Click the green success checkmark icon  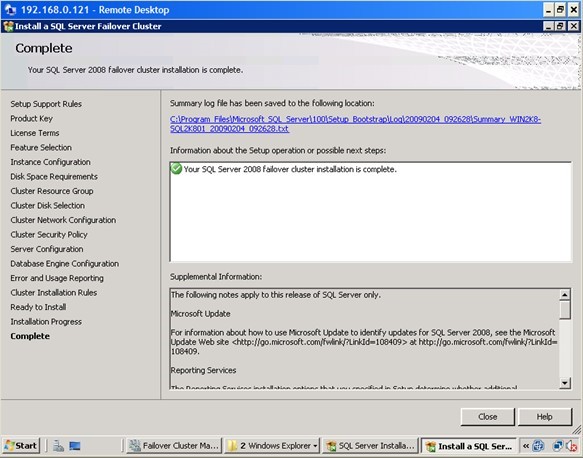(176, 169)
